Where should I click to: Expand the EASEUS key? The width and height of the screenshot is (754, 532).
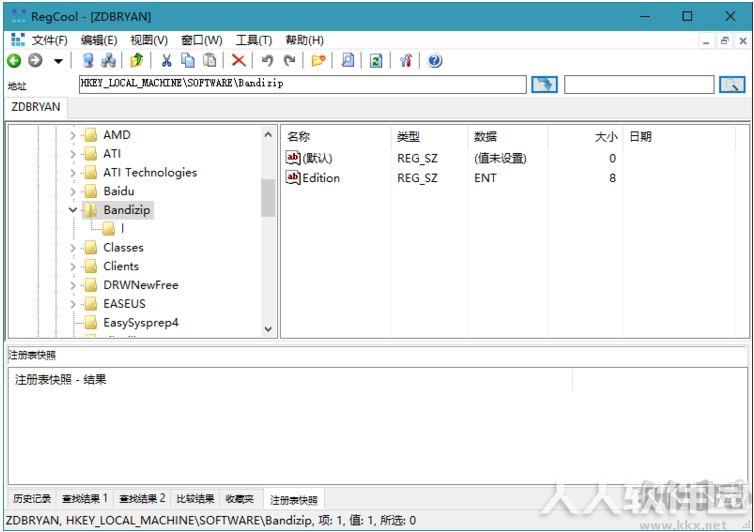73,304
